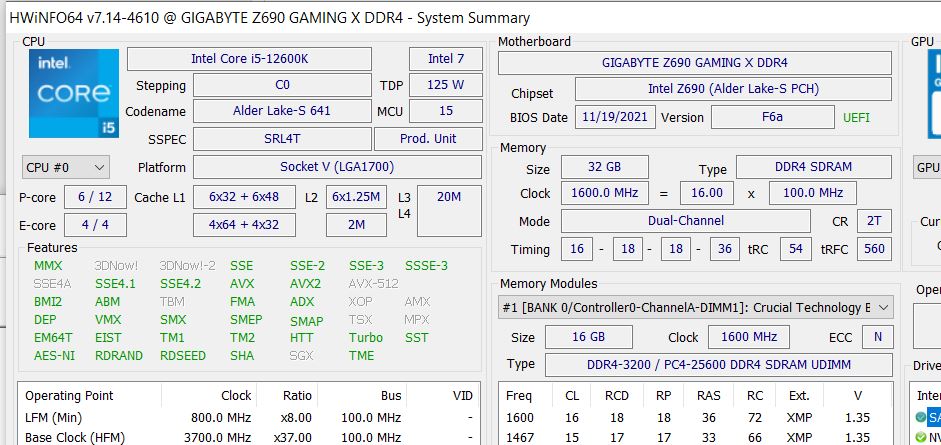Click the memory Clock 1600.0 MHz field
941x445 pixels.
click(x=604, y=193)
